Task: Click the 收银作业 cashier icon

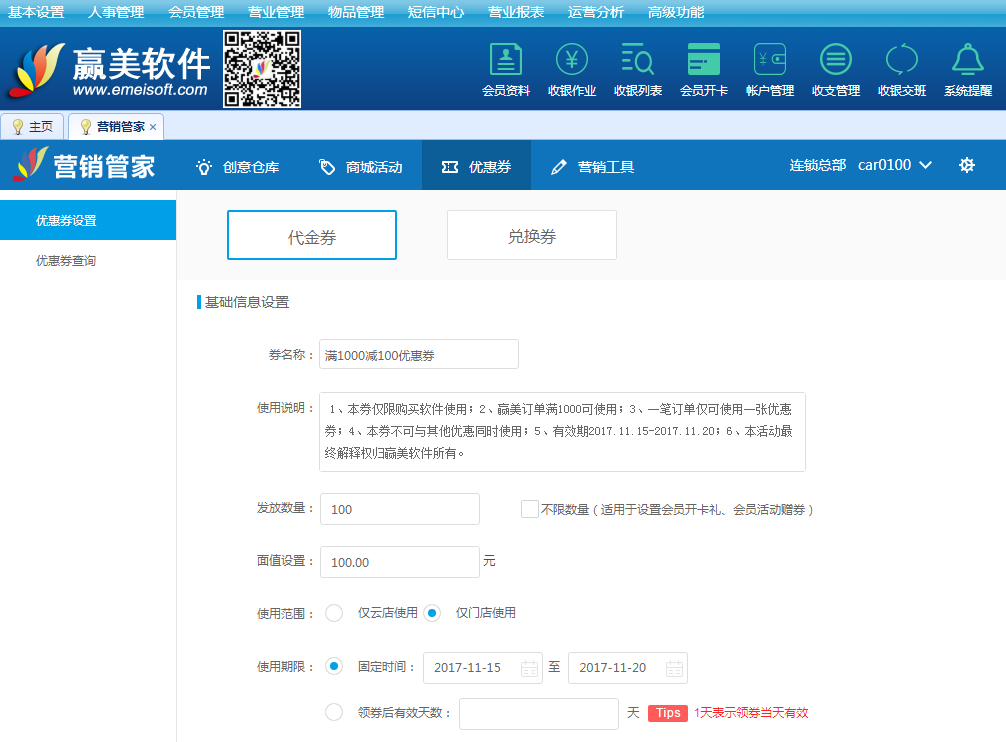Action: [x=572, y=61]
